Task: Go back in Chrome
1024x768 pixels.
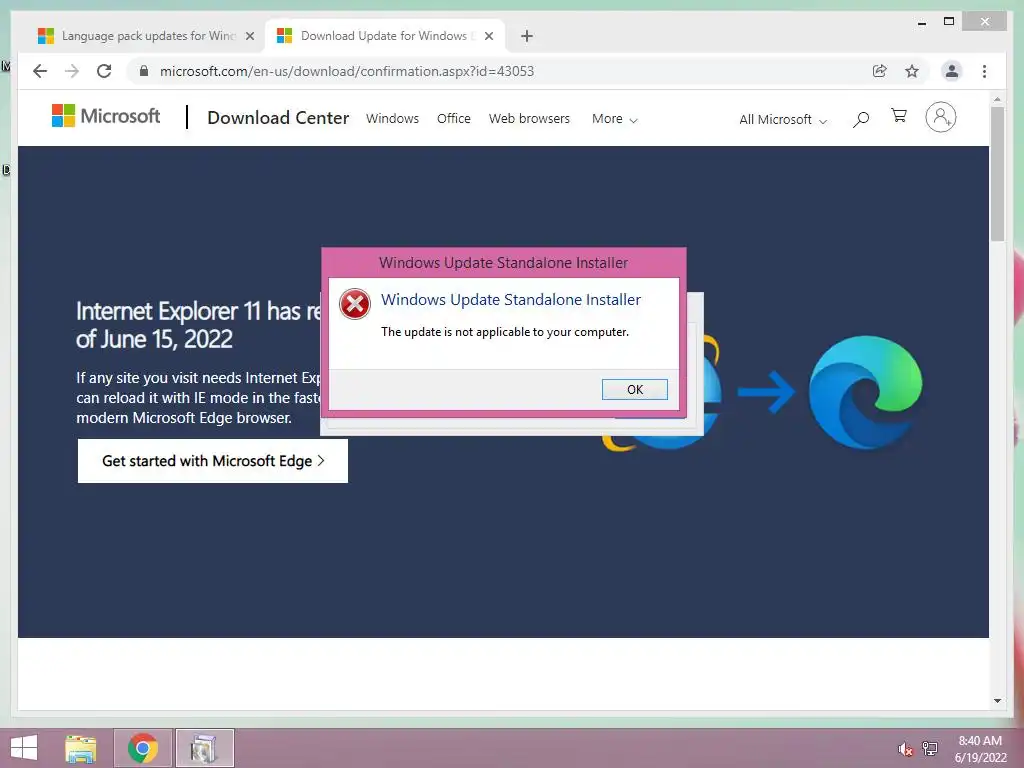Action: tap(40, 71)
